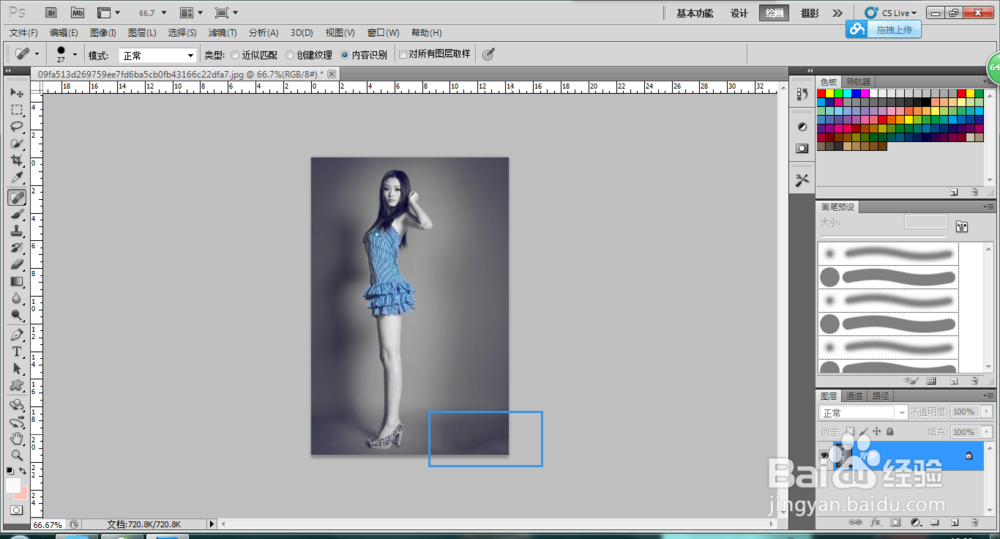Select the Crop tool

17,160
